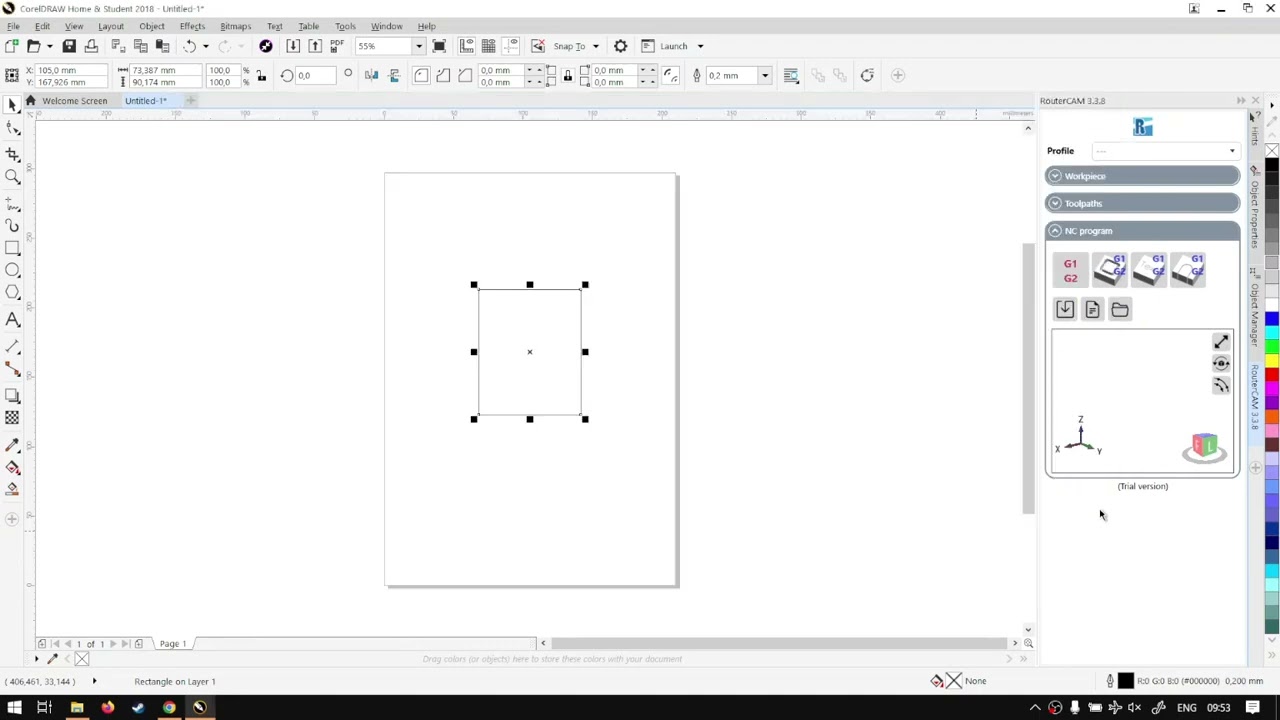The height and width of the screenshot is (720, 1280).
Task: Open File Explorer from the taskbar
Action: [76, 708]
